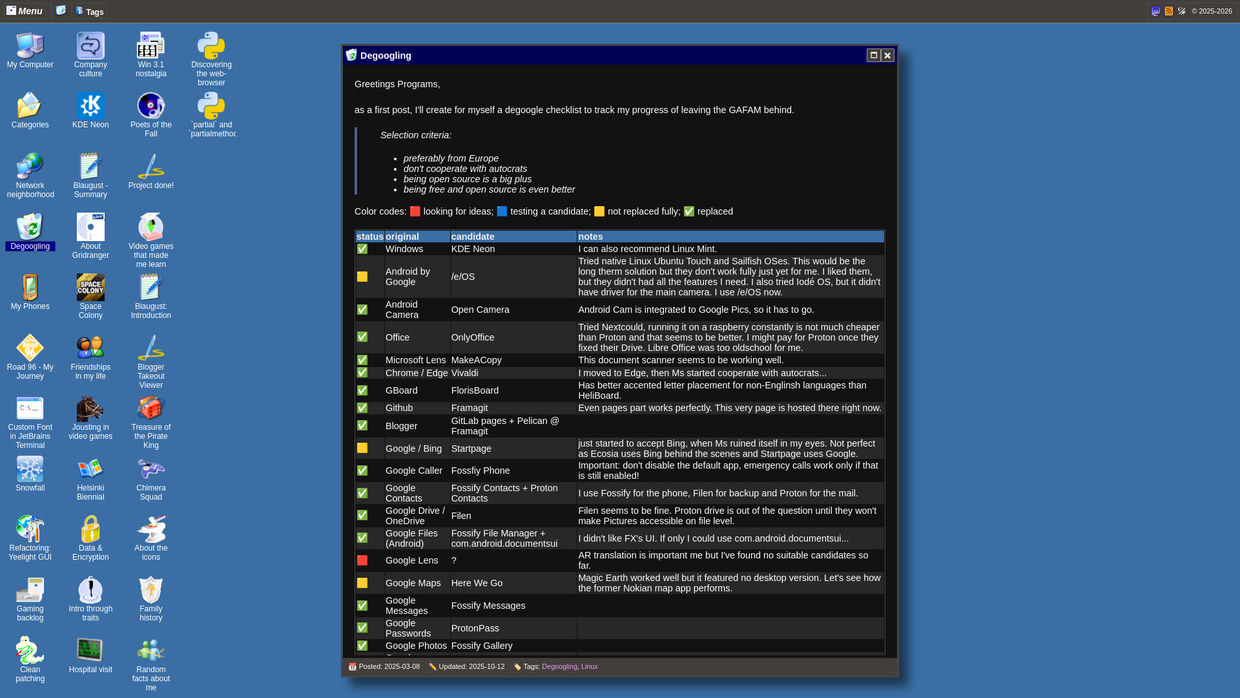The image size is (1240, 698).
Task: Open the Data & Encryption padlock icon
Action: [90, 529]
